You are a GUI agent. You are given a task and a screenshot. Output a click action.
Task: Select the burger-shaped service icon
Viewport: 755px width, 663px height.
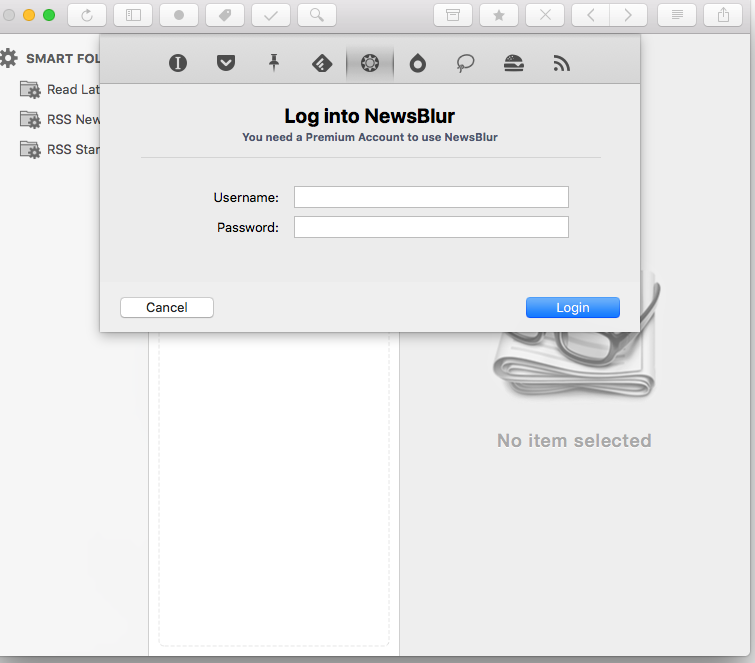tap(514, 63)
